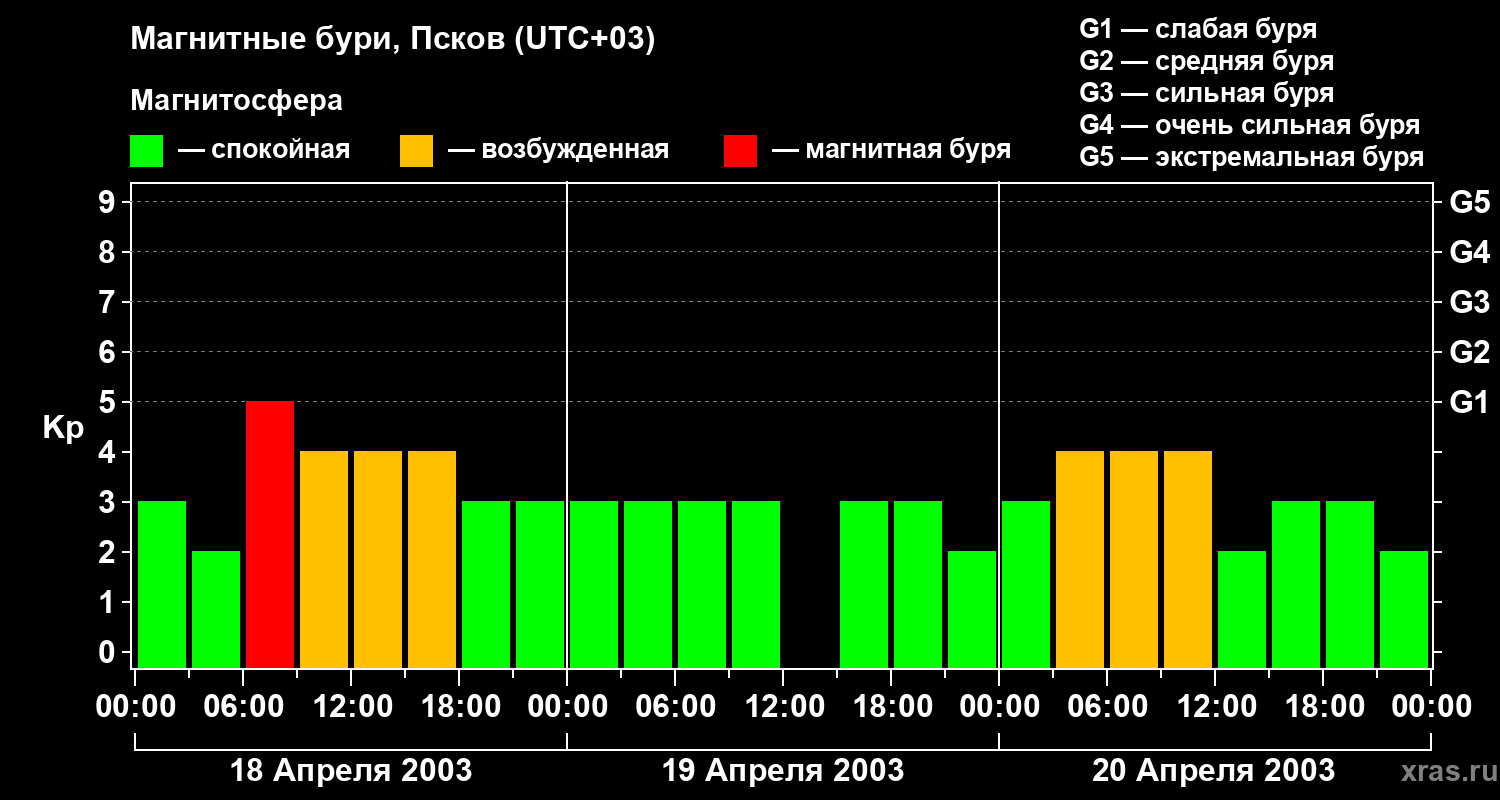Click the 18:00 time label for 19 Апреля
The image size is (1500, 800).
tap(891, 707)
